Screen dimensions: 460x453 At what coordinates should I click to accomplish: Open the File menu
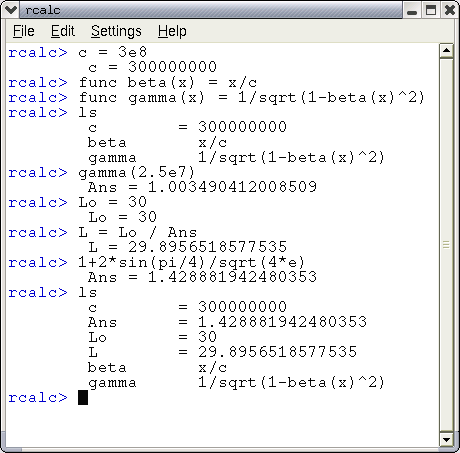24,31
